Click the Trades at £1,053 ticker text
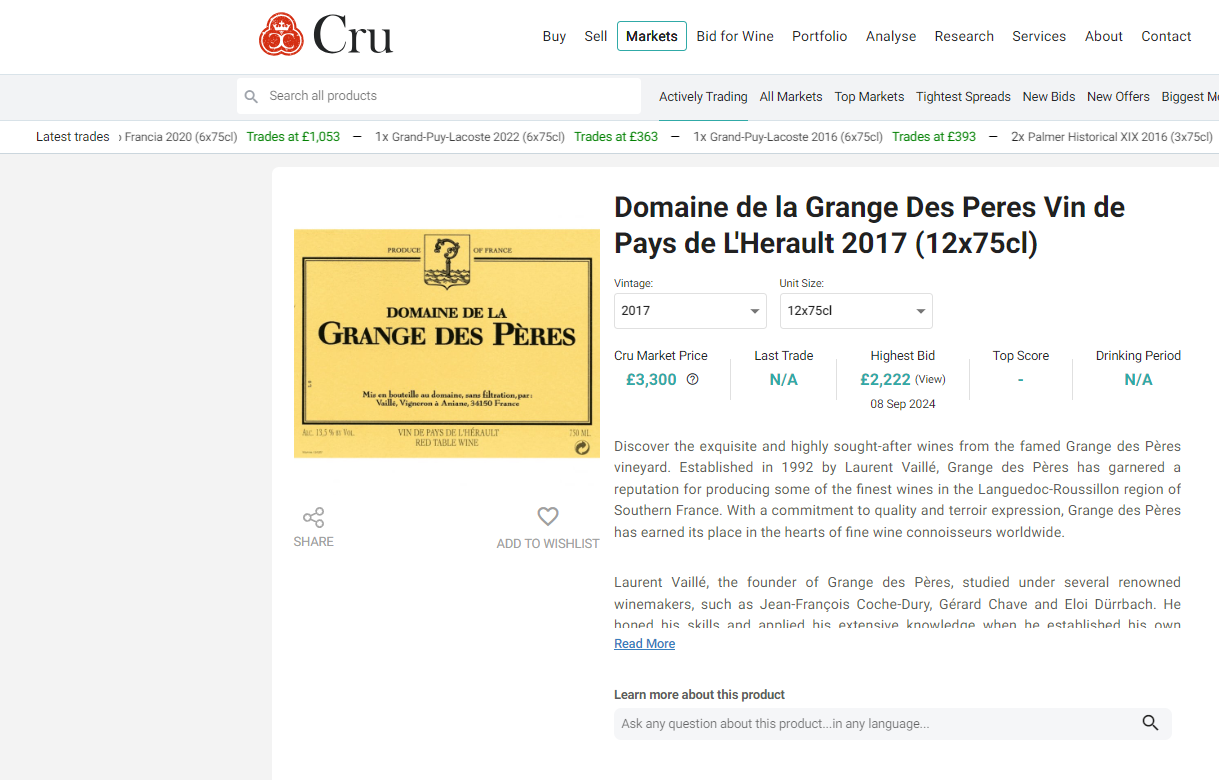The width and height of the screenshot is (1219, 780). pos(293,137)
